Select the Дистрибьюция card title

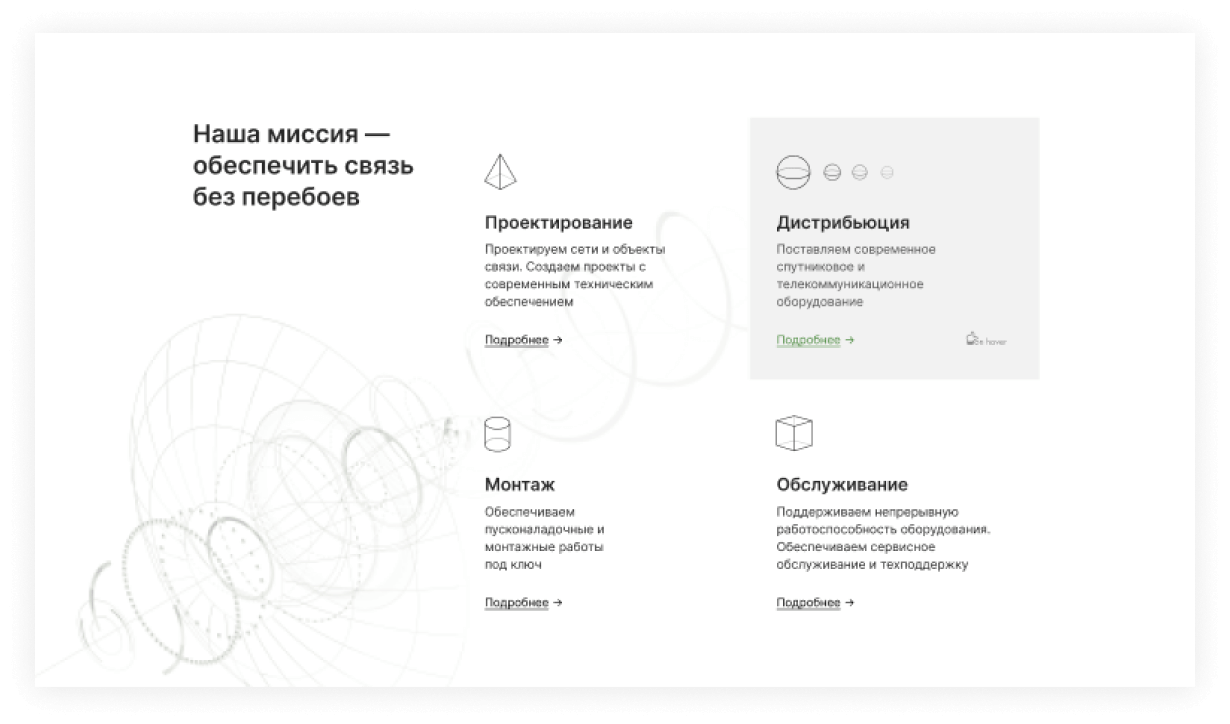click(x=842, y=222)
